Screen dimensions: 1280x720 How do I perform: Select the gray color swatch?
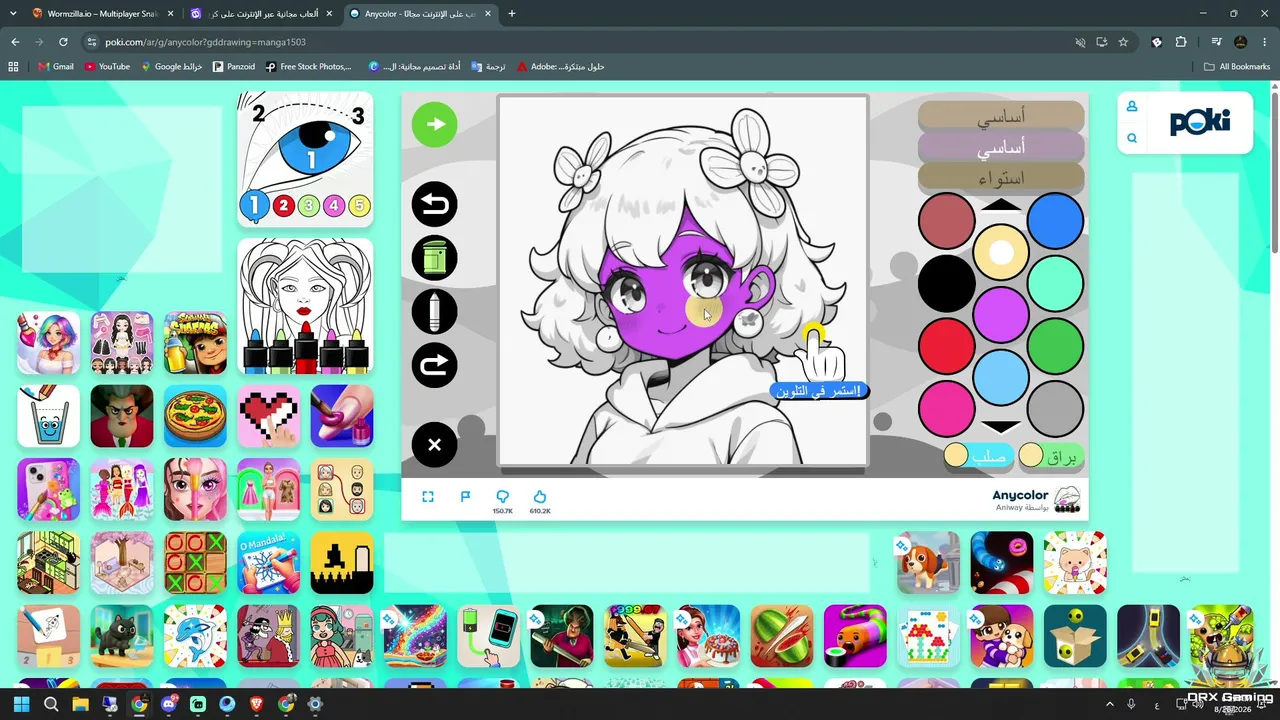(1055, 409)
